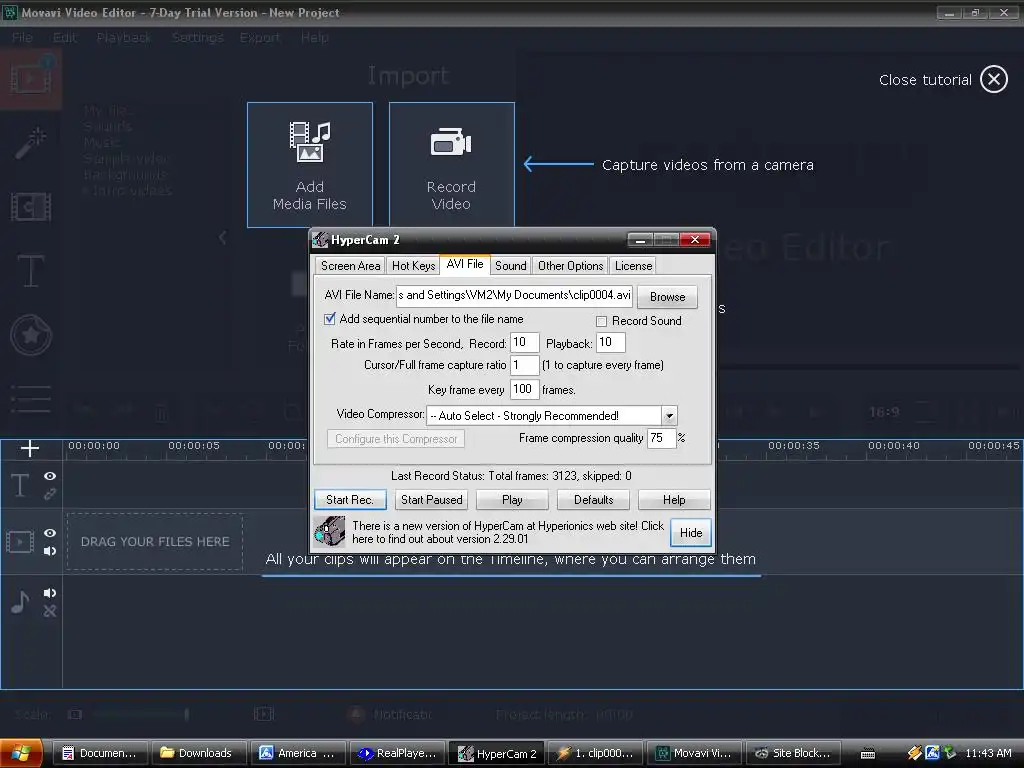Screen dimensions: 1024x768
Task: Click the AVI File Name field
Action: [514, 295]
